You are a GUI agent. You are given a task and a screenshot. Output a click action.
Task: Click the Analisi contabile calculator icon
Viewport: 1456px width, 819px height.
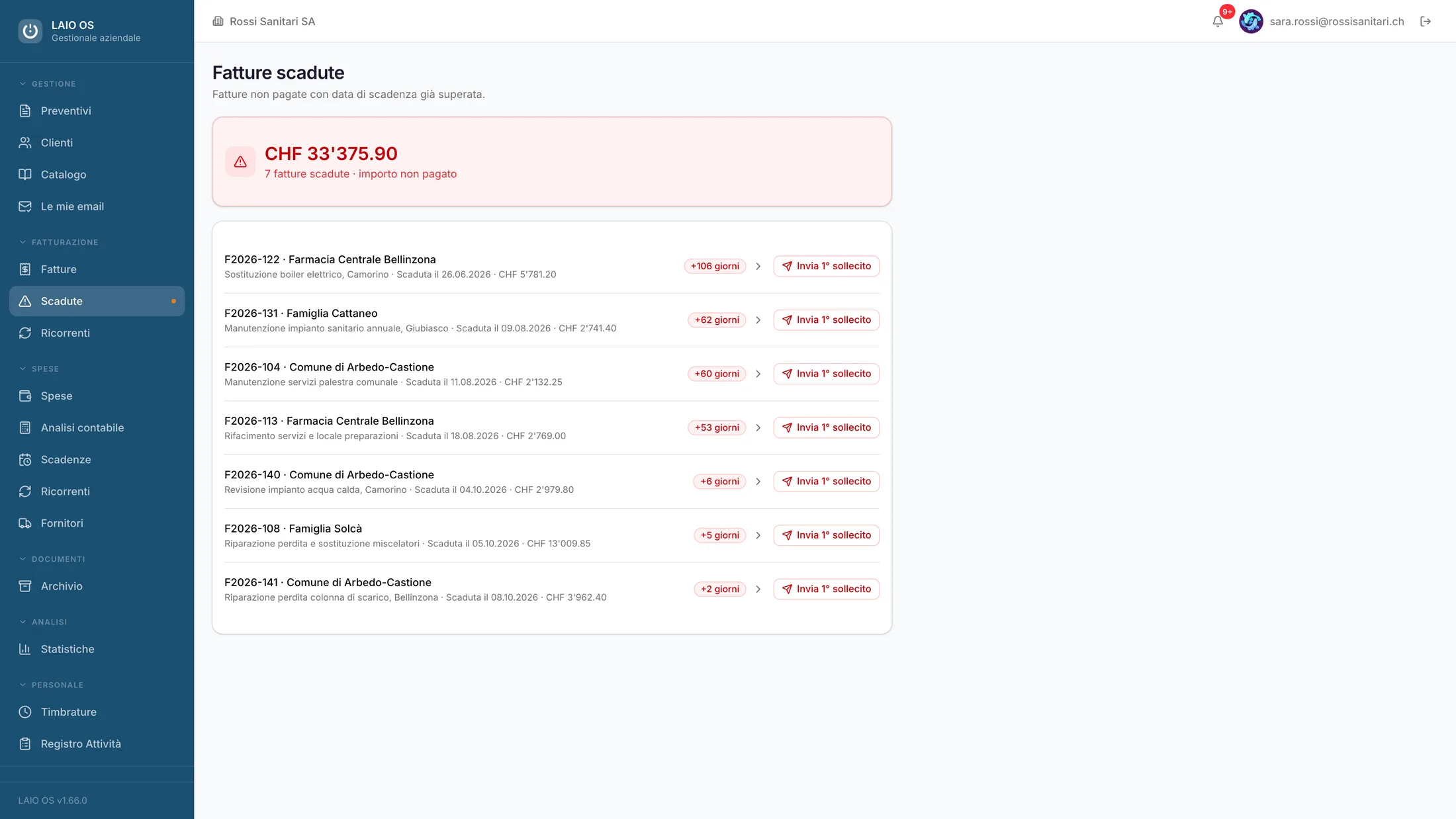pyautogui.click(x=25, y=427)
